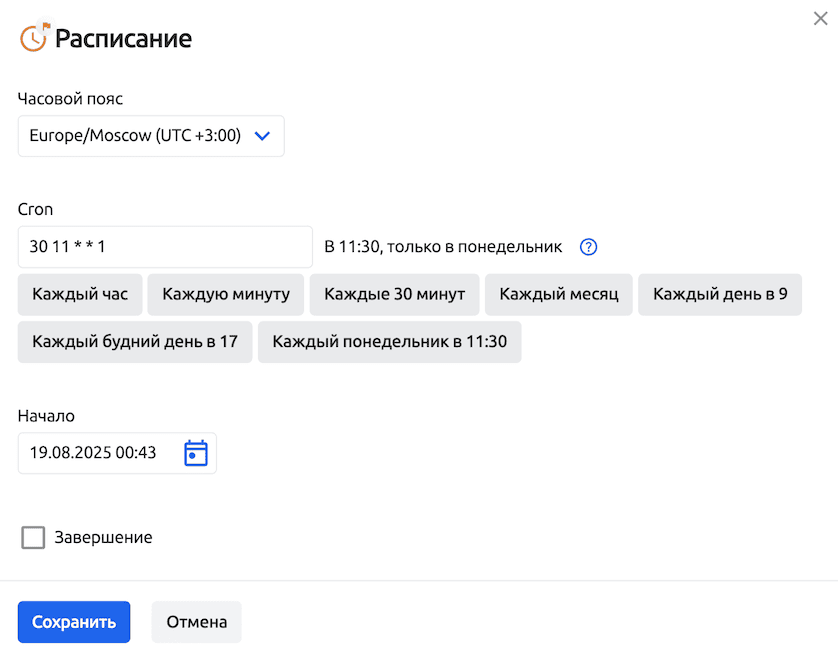Click the Расписание dialog heading
The height and width of the screenshot is (656, 838).
pos(123,39)
